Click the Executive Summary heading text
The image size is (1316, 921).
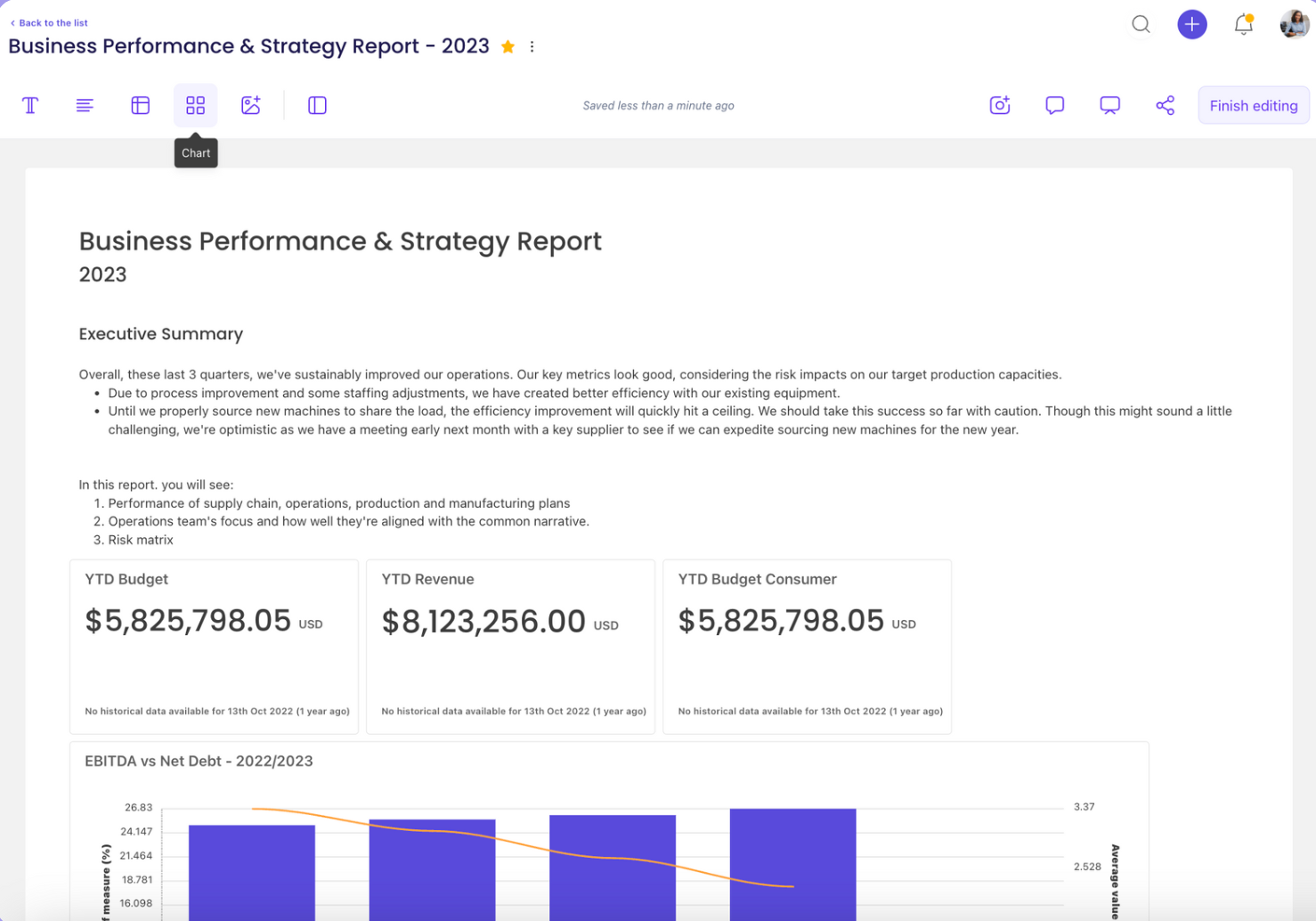point(161,334)
